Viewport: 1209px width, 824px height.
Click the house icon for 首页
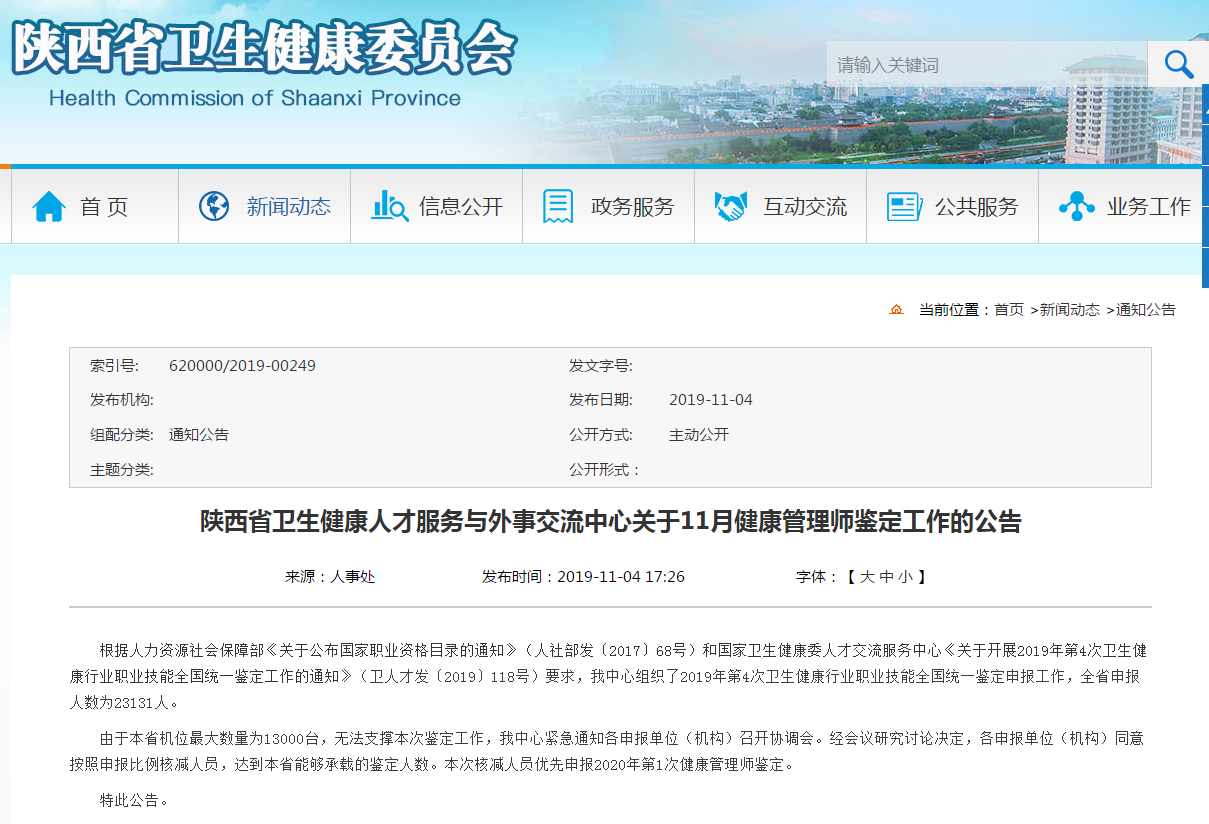tap(49, 207)
